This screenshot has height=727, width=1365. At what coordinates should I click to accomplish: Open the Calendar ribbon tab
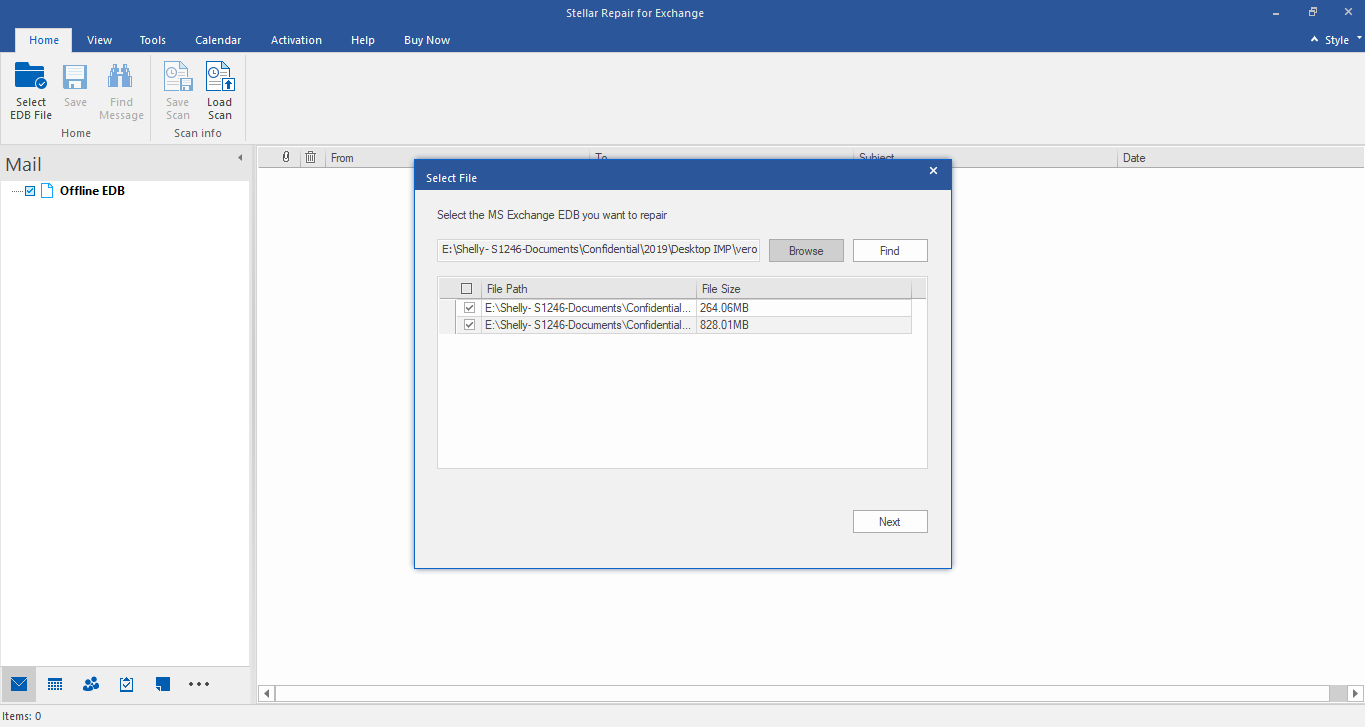tap(218, 40)
